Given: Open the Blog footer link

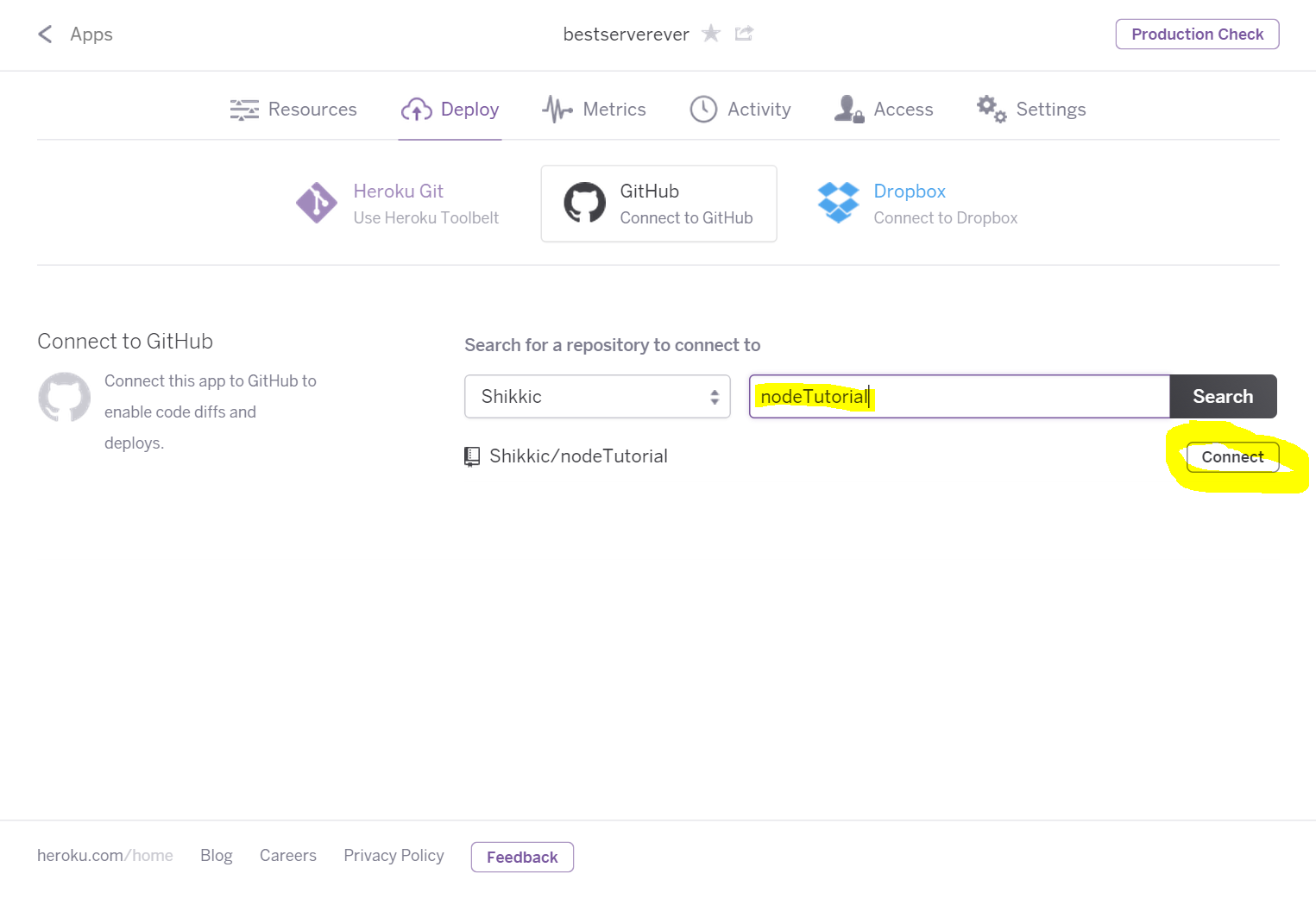Looking at the screenshot, I should [x=217, y=856].
